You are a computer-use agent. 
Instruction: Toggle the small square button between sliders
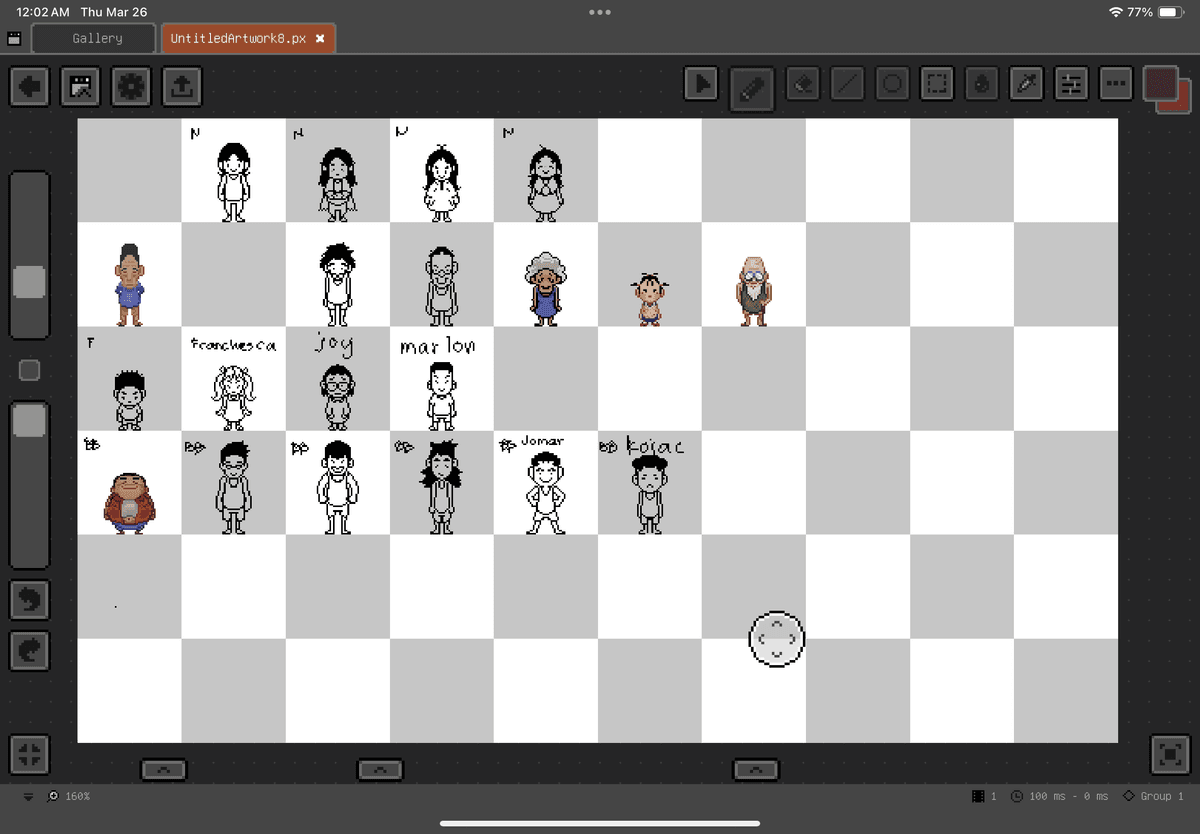[29, 370]
